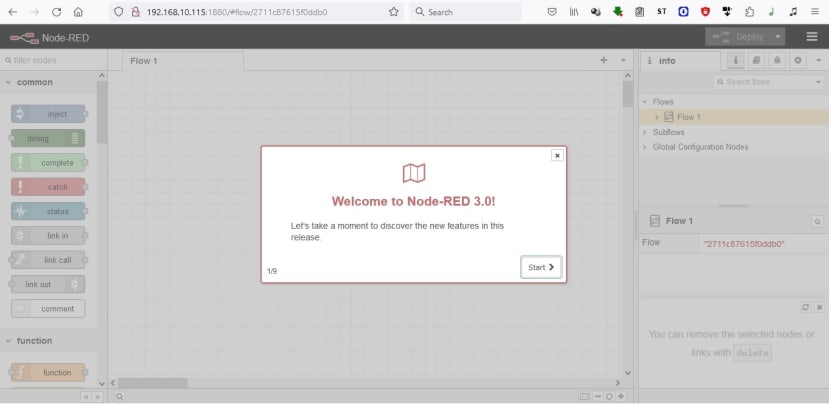Open the debug messages sidebar icon
The image size is (829, 404).
pyautogui.click(x=777, y=60)
